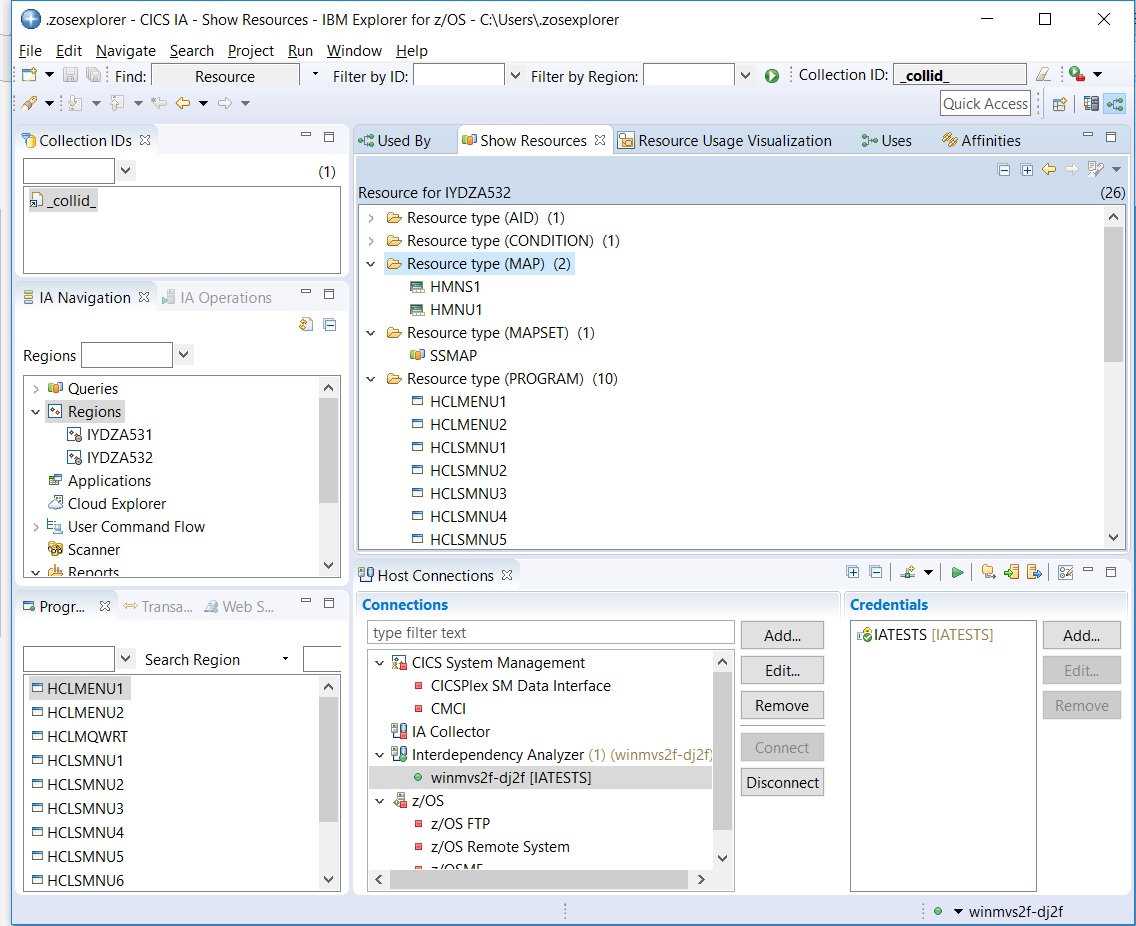Click Add... button under Connections
The height and width of the screenshot is (926, 1136).
pyautogui.click(x=782, y=635)
